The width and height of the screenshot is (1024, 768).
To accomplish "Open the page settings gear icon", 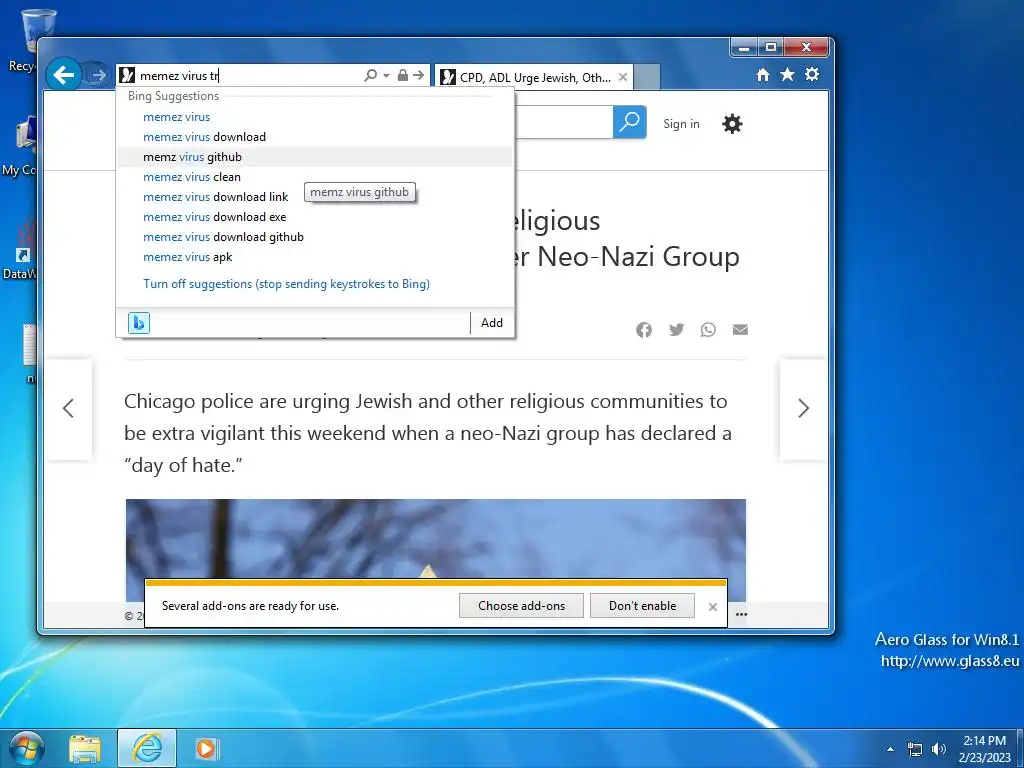I will tap(732, 123).
